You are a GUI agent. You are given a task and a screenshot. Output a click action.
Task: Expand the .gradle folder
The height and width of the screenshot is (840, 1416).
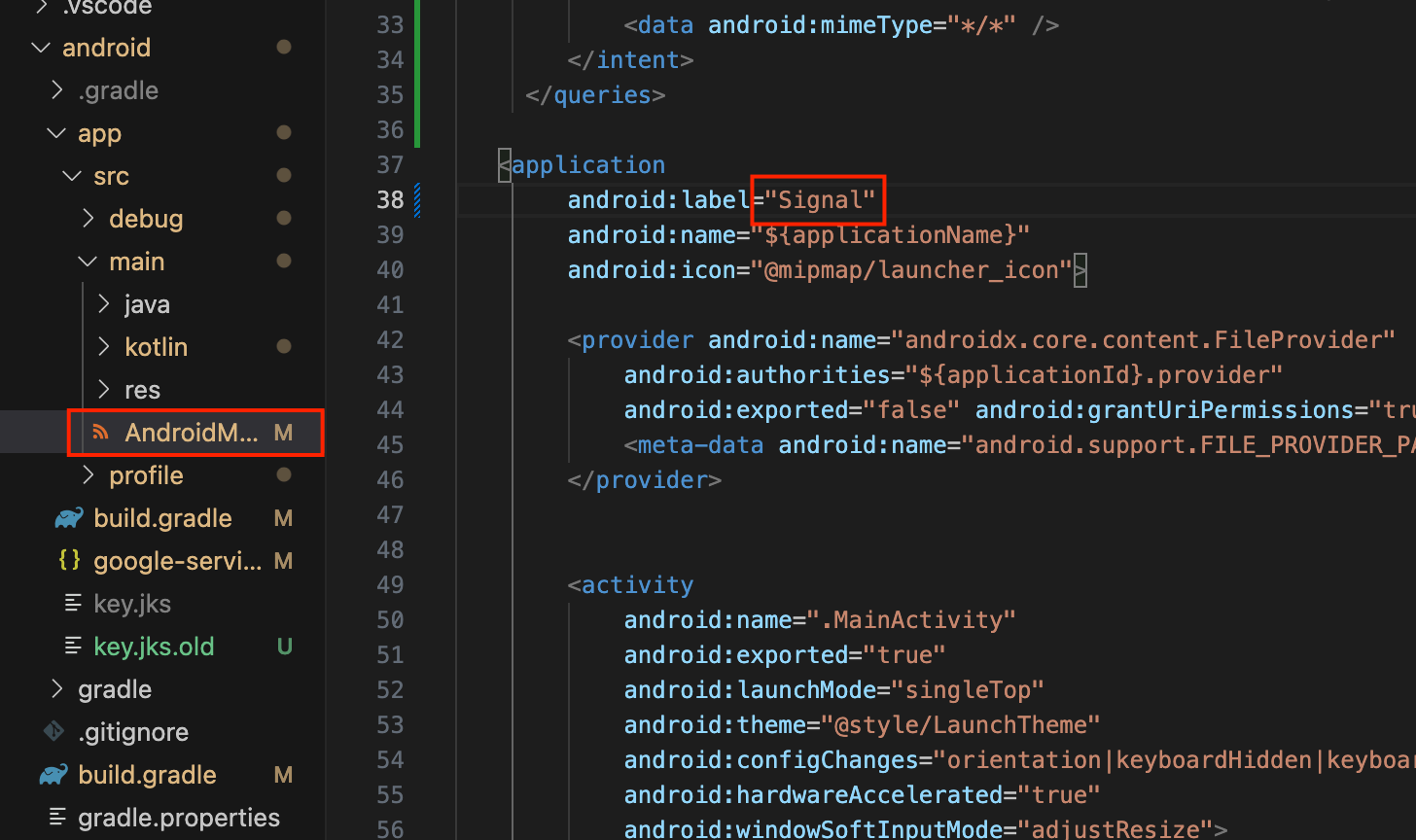pos(57,90)
